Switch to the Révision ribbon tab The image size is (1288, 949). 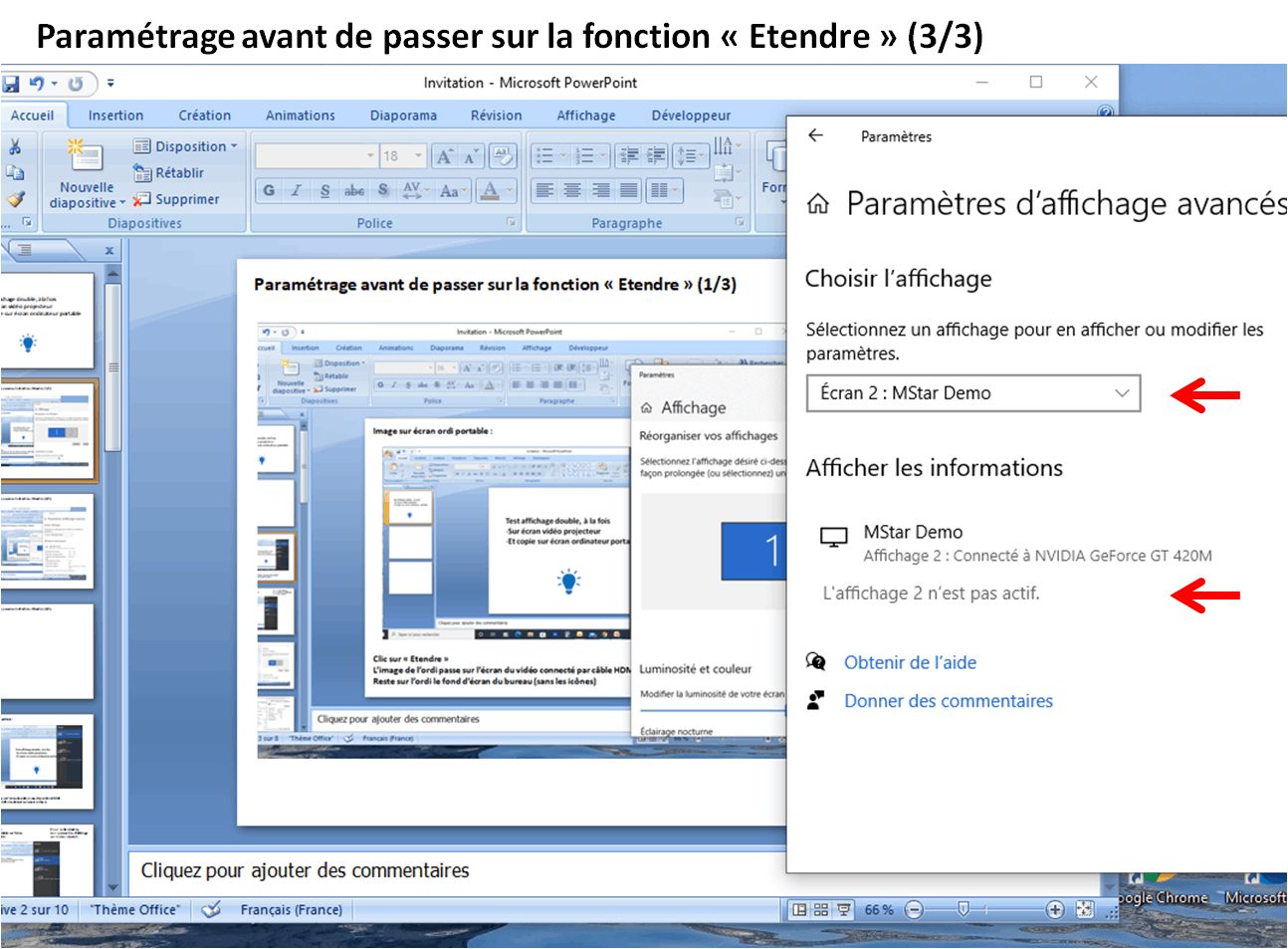tap(497, 116)
